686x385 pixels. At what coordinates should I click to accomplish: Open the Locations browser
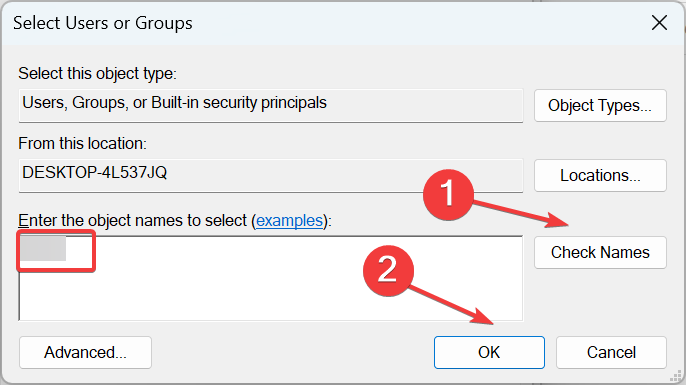[x=600, y=175]
